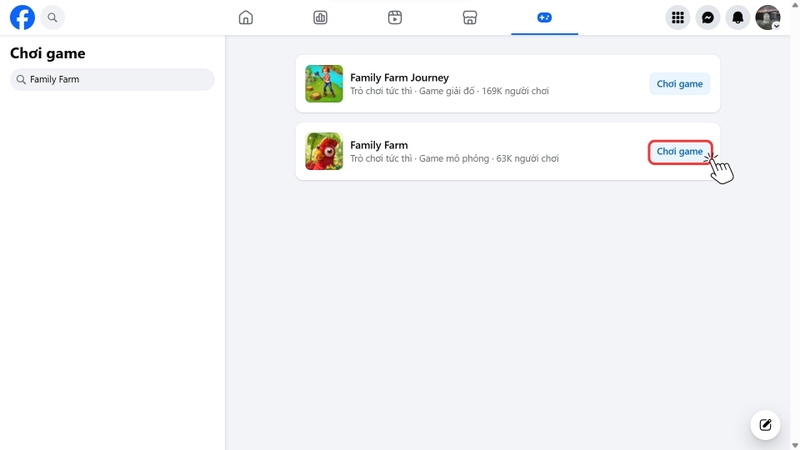Open the profile avatar account menu

point(768,17)
